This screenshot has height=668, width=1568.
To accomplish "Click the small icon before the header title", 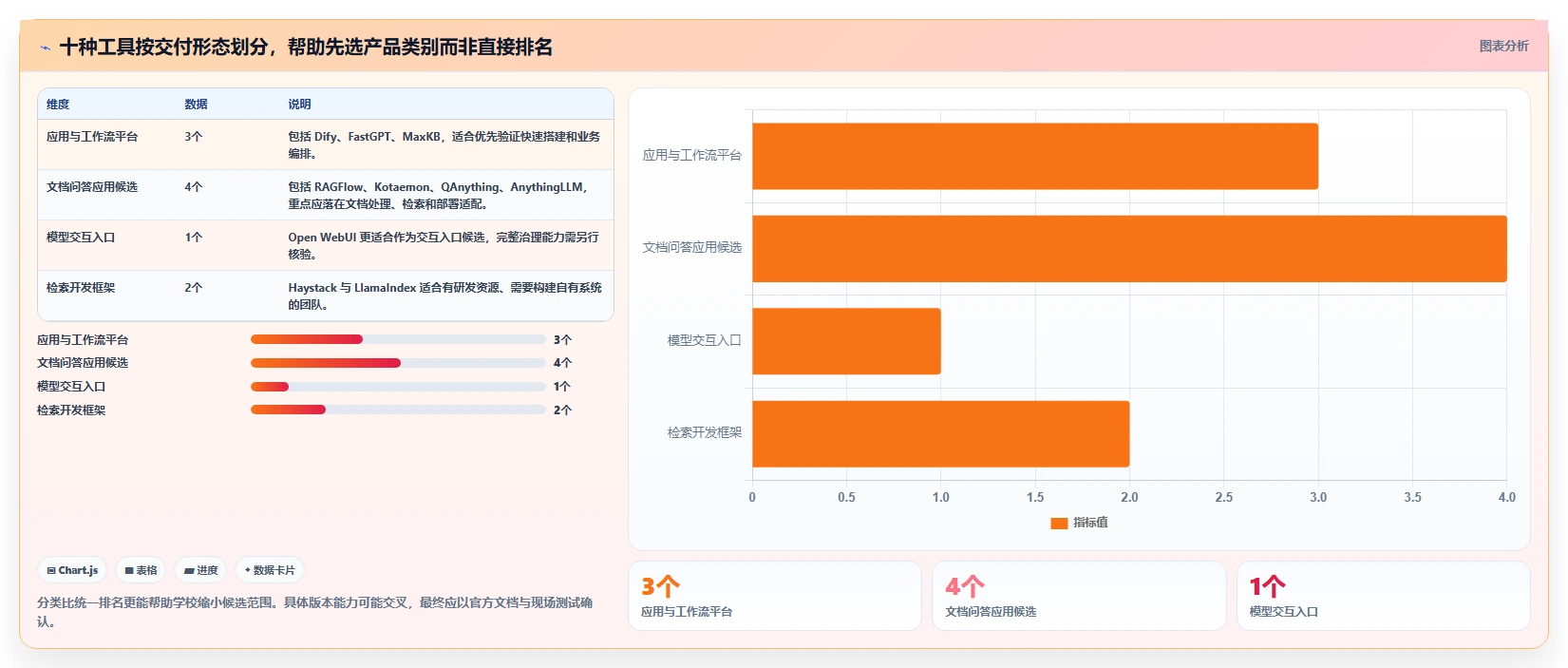I will [x=45, y=48].
